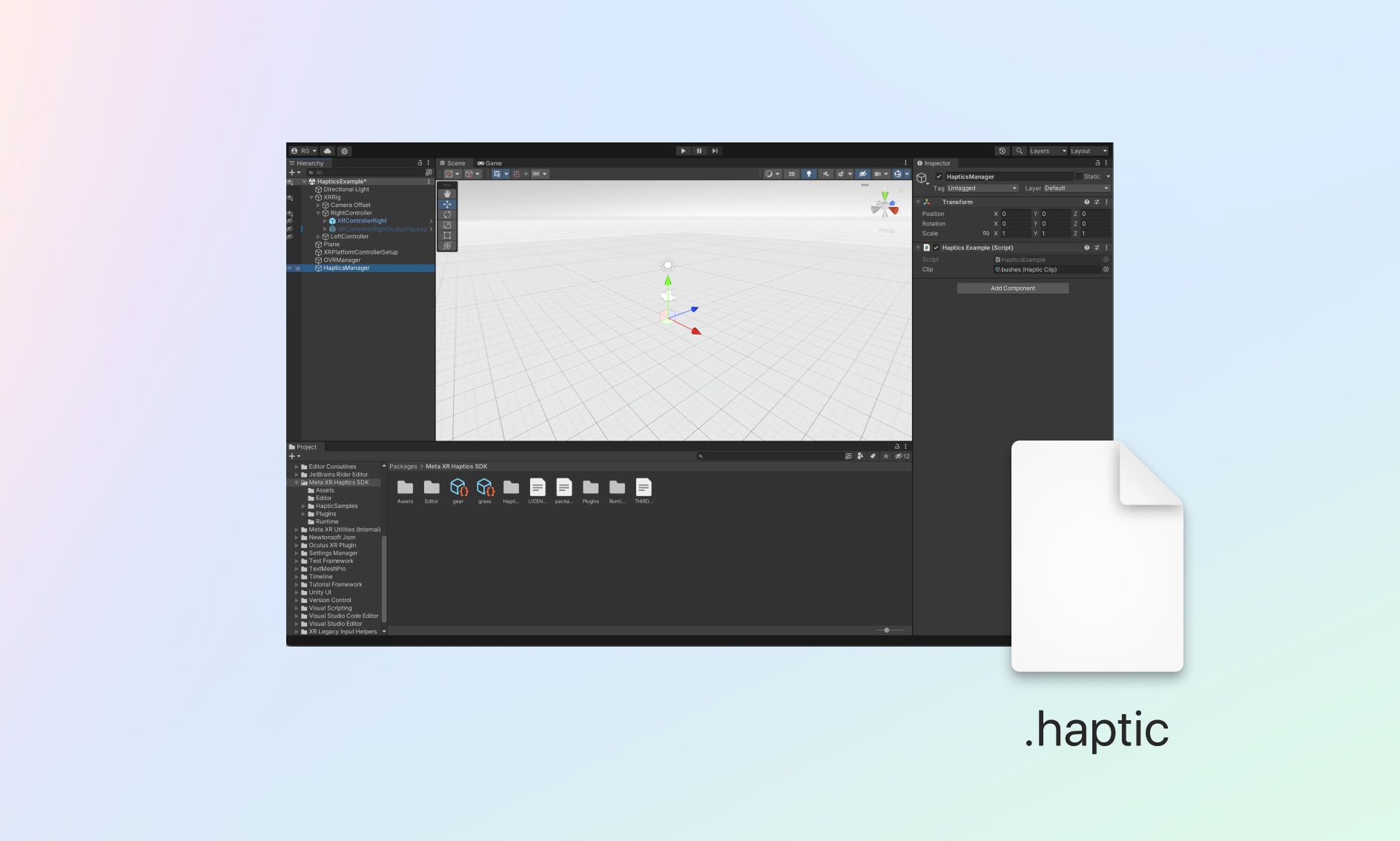Toggle scene audio button
Viewport: 1400px width, 841px height.
pos(825,174)
